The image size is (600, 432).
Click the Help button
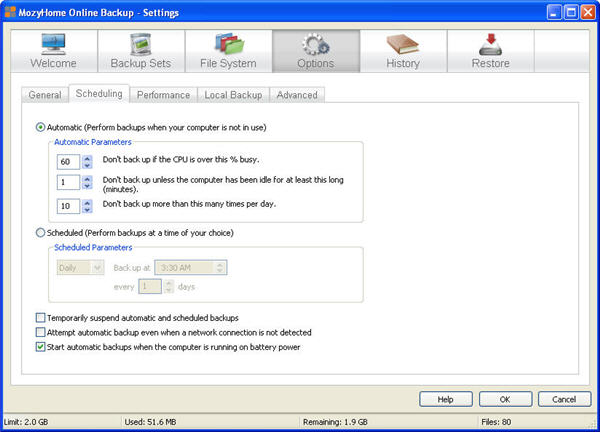446,399
